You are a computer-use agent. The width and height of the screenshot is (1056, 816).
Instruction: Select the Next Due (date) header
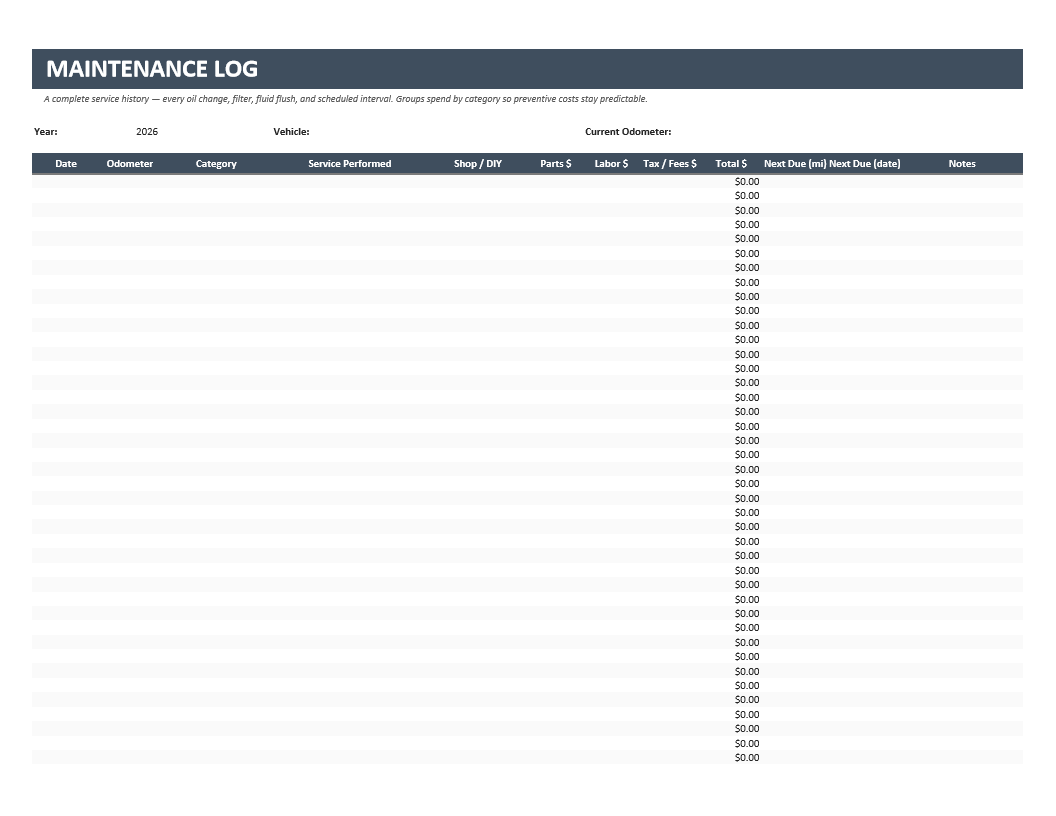[865, 164]
